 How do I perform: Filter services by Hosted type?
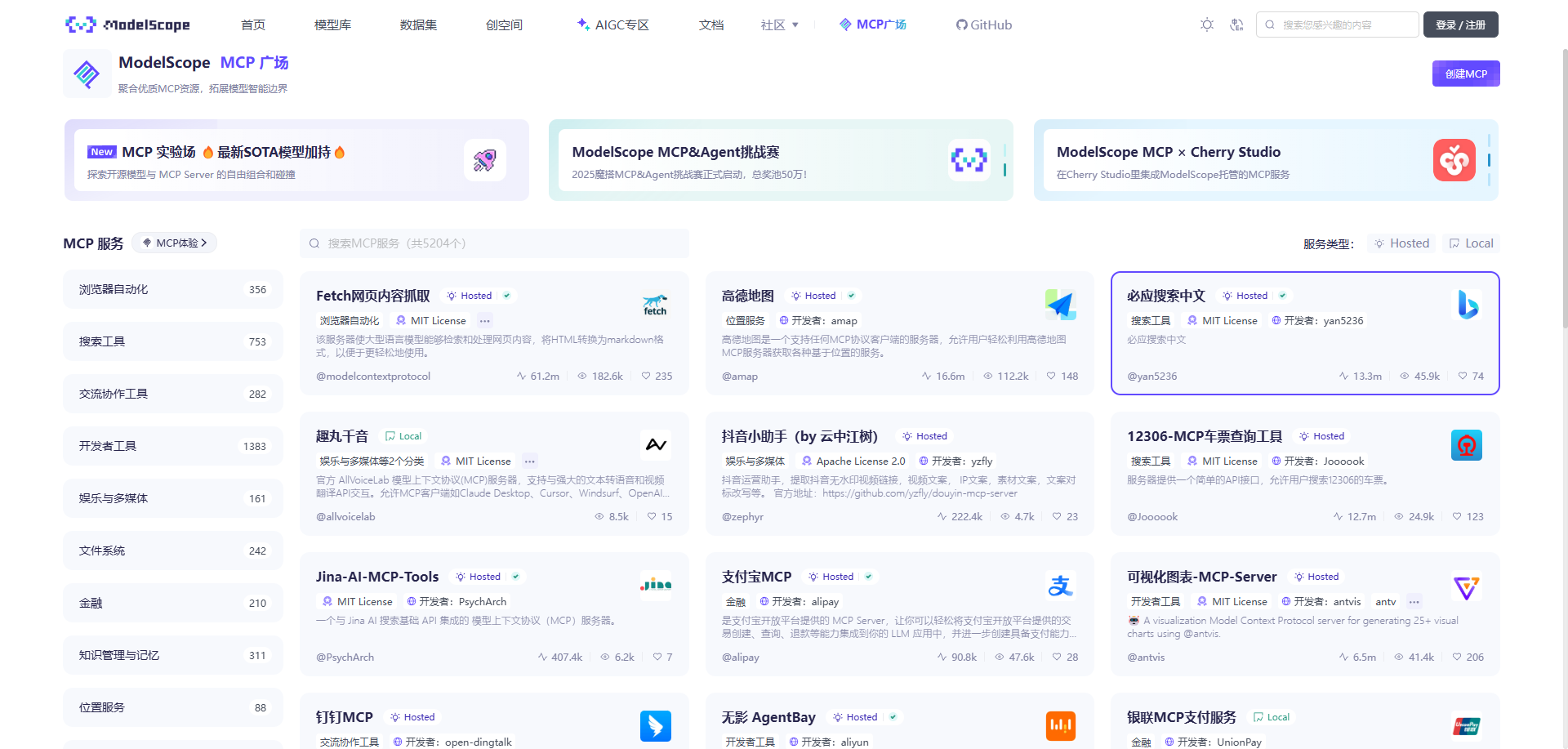(1402, 243)
